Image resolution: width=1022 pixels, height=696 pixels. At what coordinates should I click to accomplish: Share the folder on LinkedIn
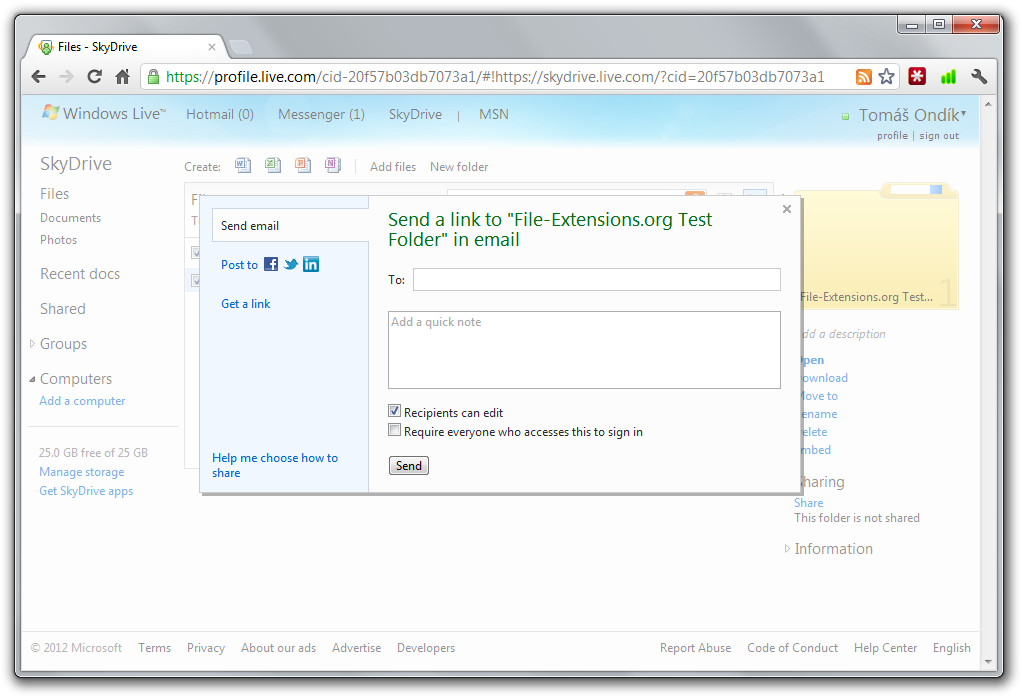click(x=311, y=264)
